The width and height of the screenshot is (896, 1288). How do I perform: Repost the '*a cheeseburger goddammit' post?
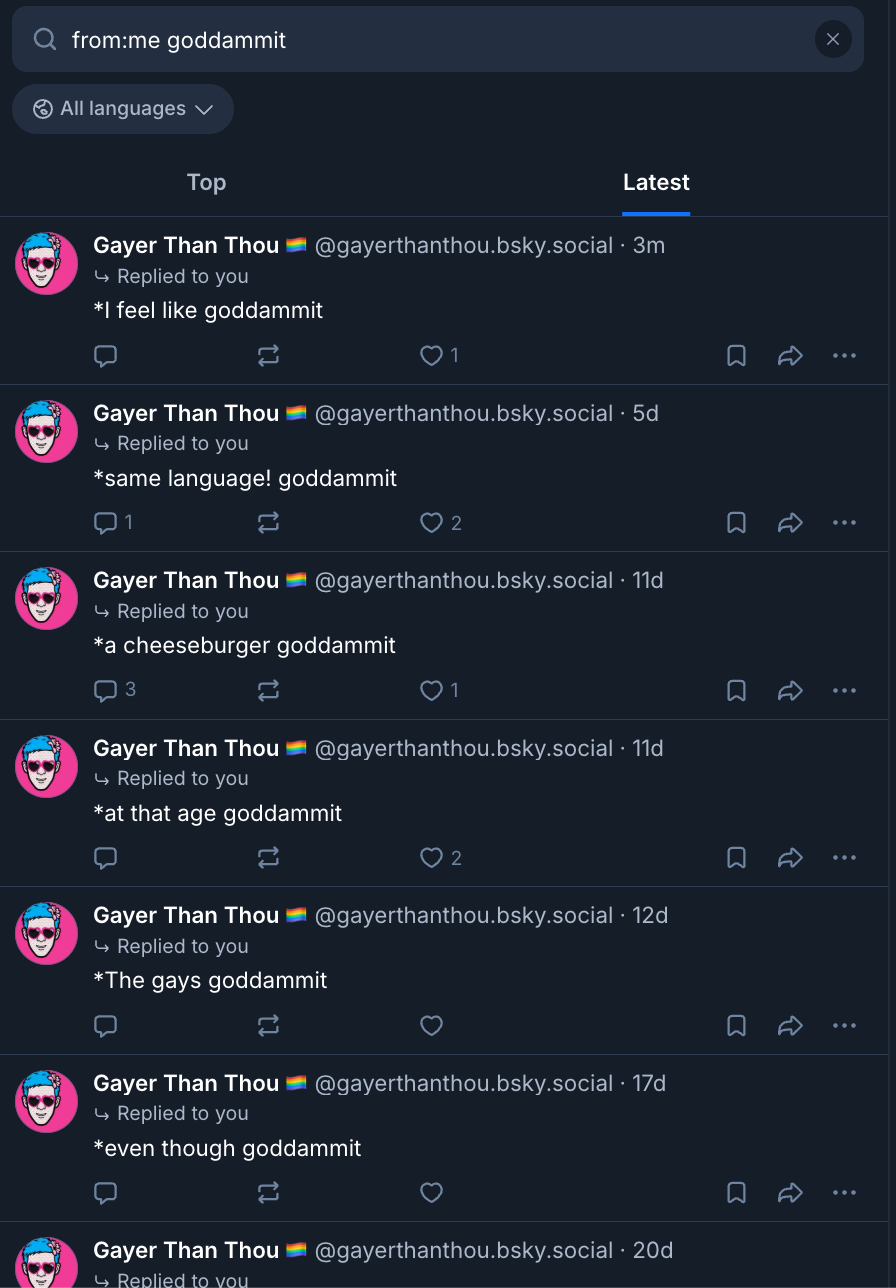pos(268,690)
